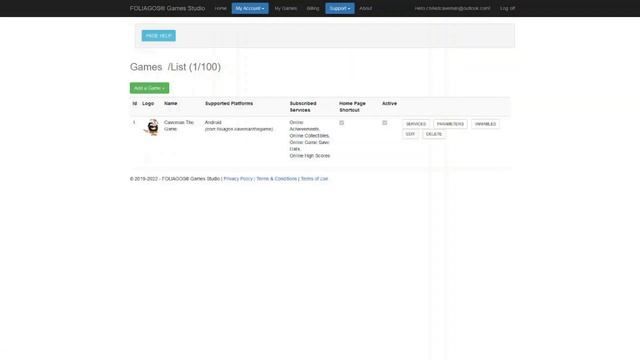The image size is (640, 360).
Task: Click the FOLIAGO Games Studio brand title
Action: tap(167, 8)
